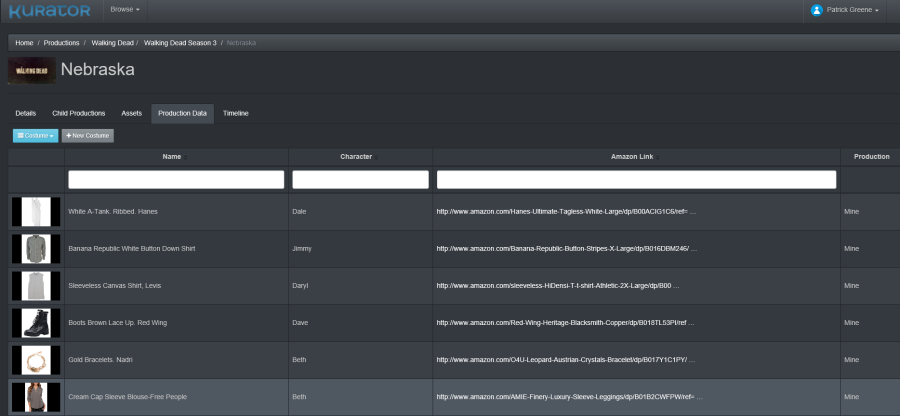Focus the Name column filter field

click(x=176, y=180)
